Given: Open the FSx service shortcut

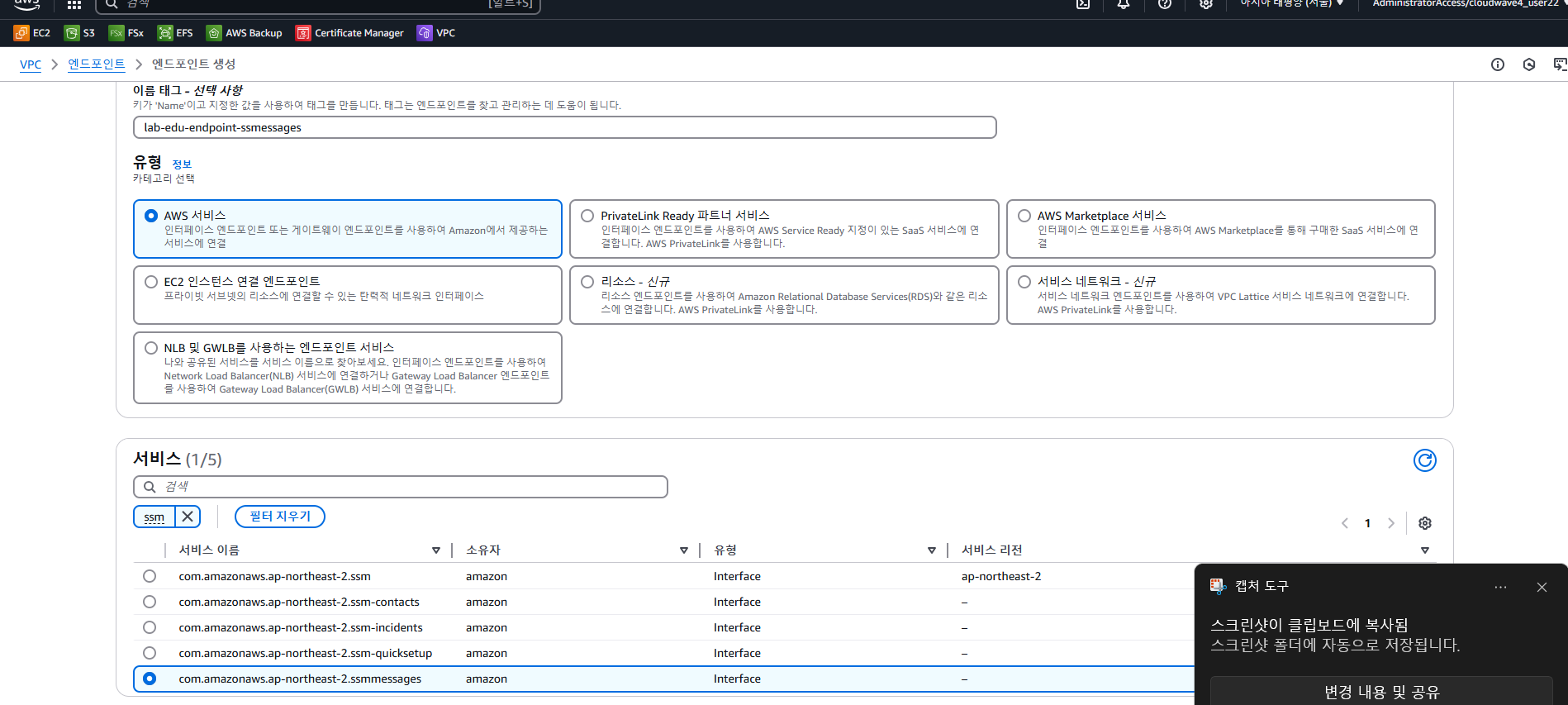Looking at the screenshot, I should click(126, 33).
